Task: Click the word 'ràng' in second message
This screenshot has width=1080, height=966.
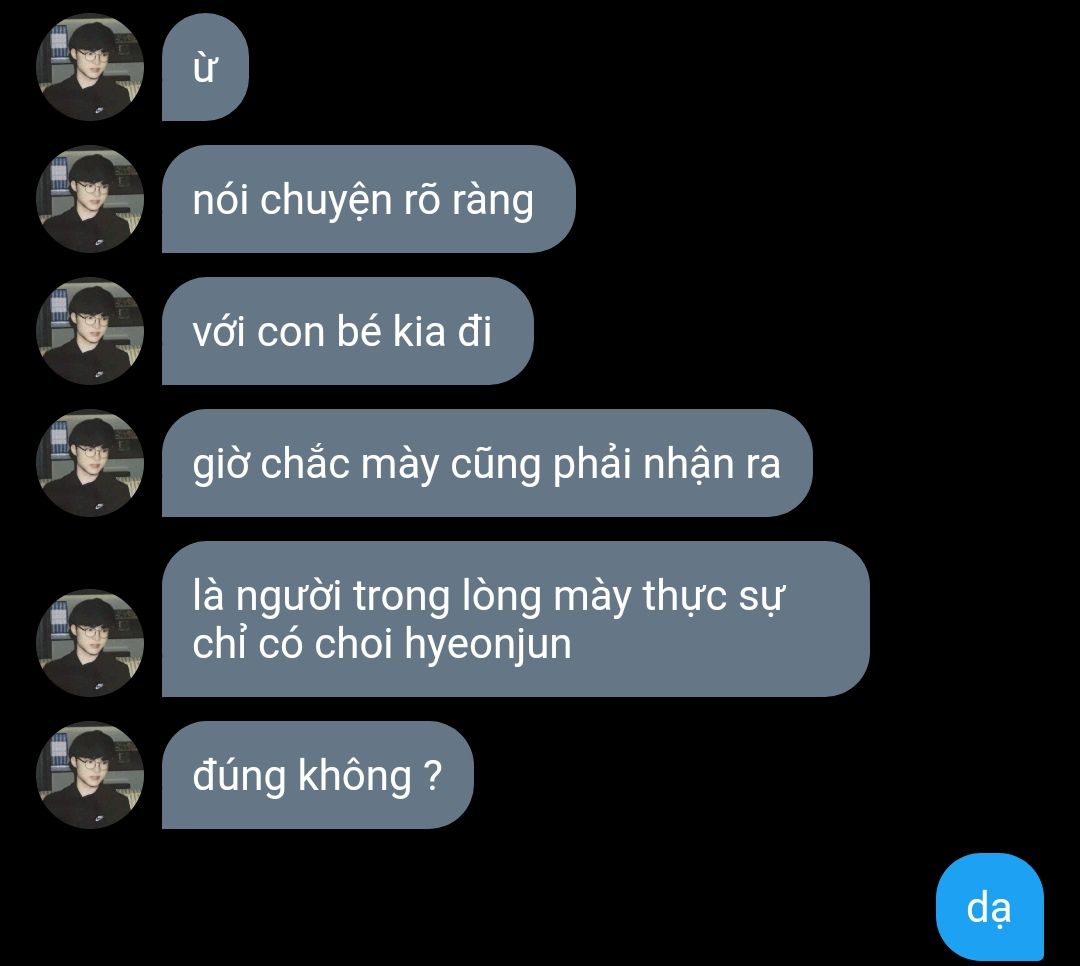Action: [492, 203]
